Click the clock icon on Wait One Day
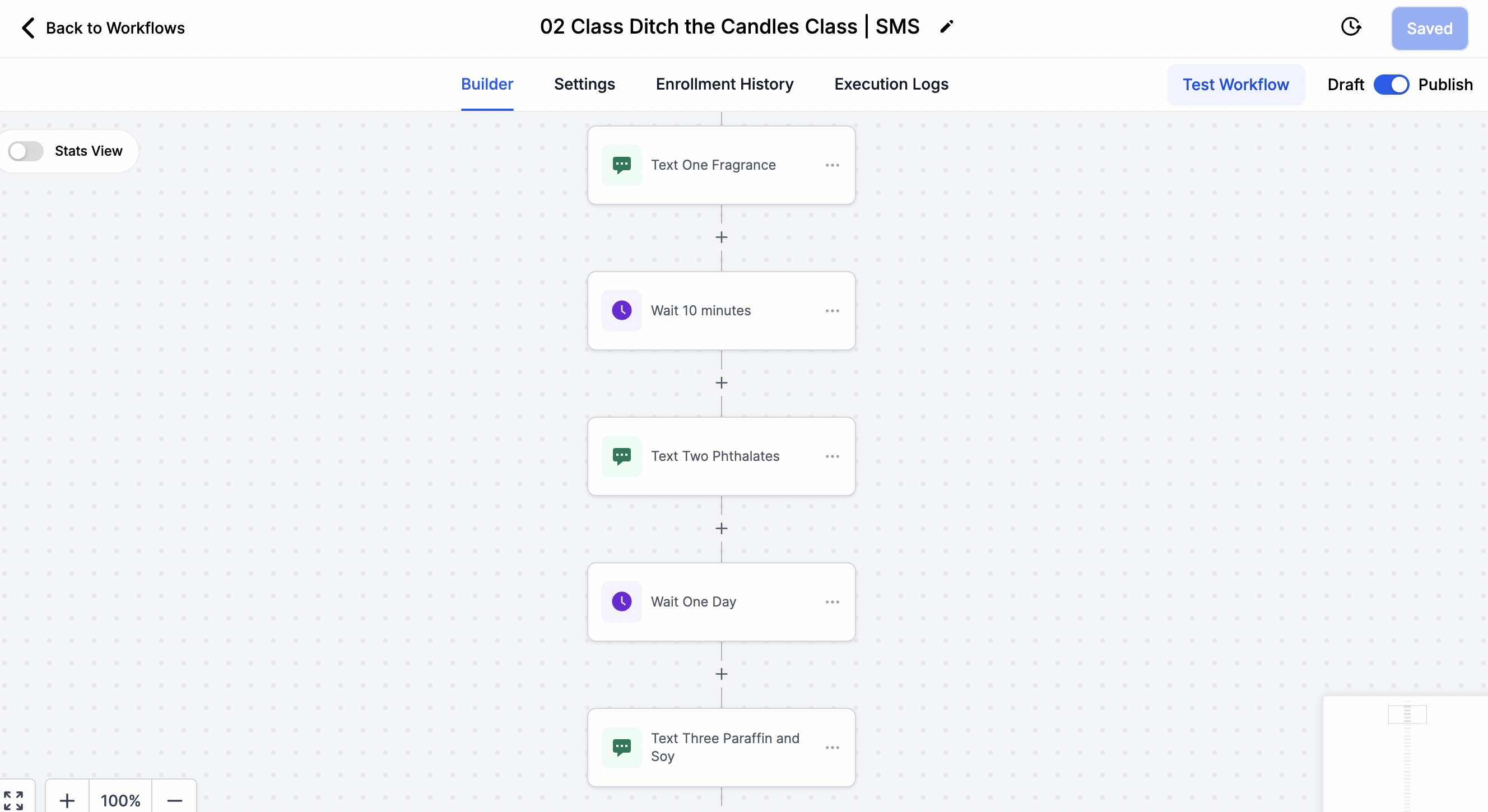The width and height of the screenshot is (1488, 812). pyautogui.click(x=621, y=602)
